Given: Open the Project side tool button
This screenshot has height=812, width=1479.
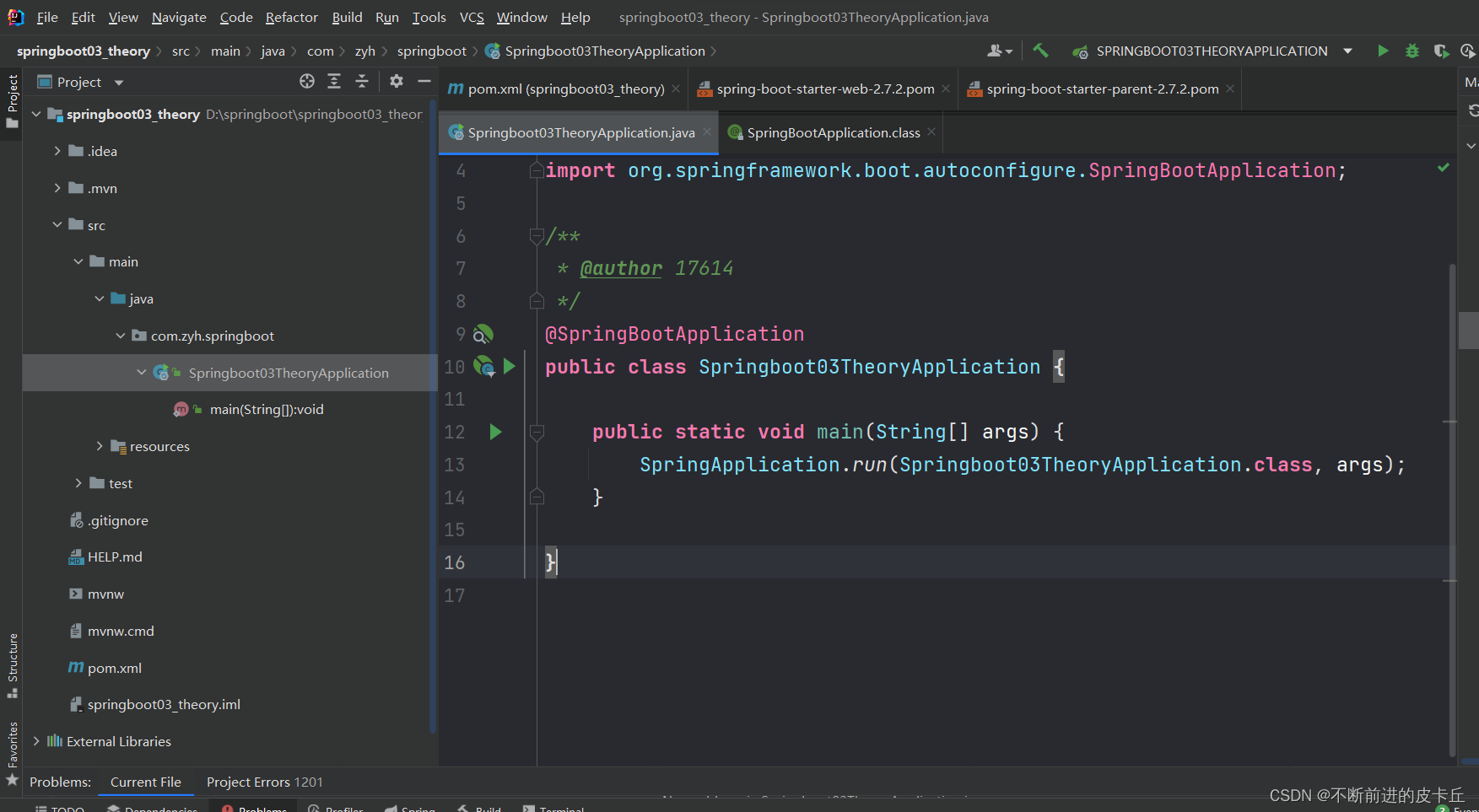Looking at the screenshot, I should click(x=12, y=101).
